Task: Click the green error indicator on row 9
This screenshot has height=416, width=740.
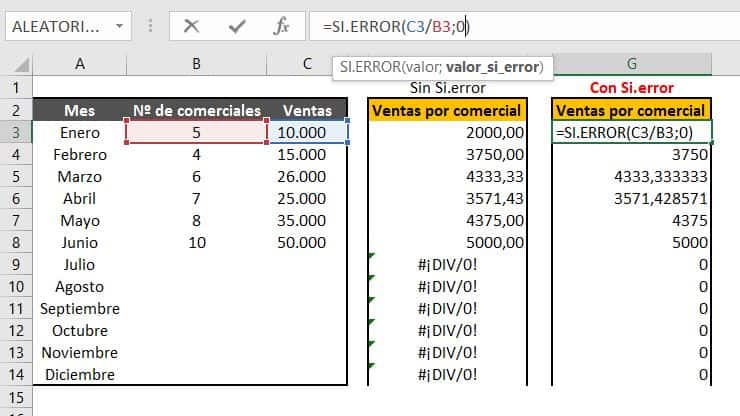Action: tap(371, 256)
